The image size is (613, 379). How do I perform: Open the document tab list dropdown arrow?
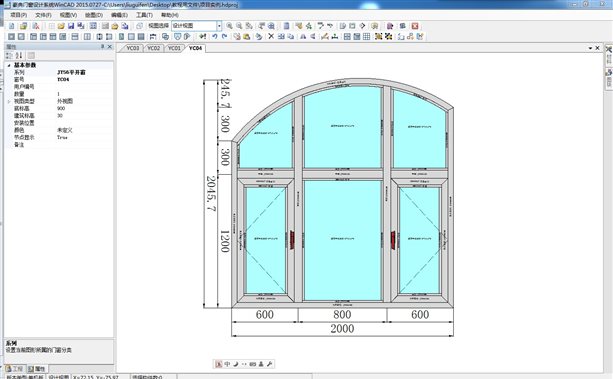[590, 48]
